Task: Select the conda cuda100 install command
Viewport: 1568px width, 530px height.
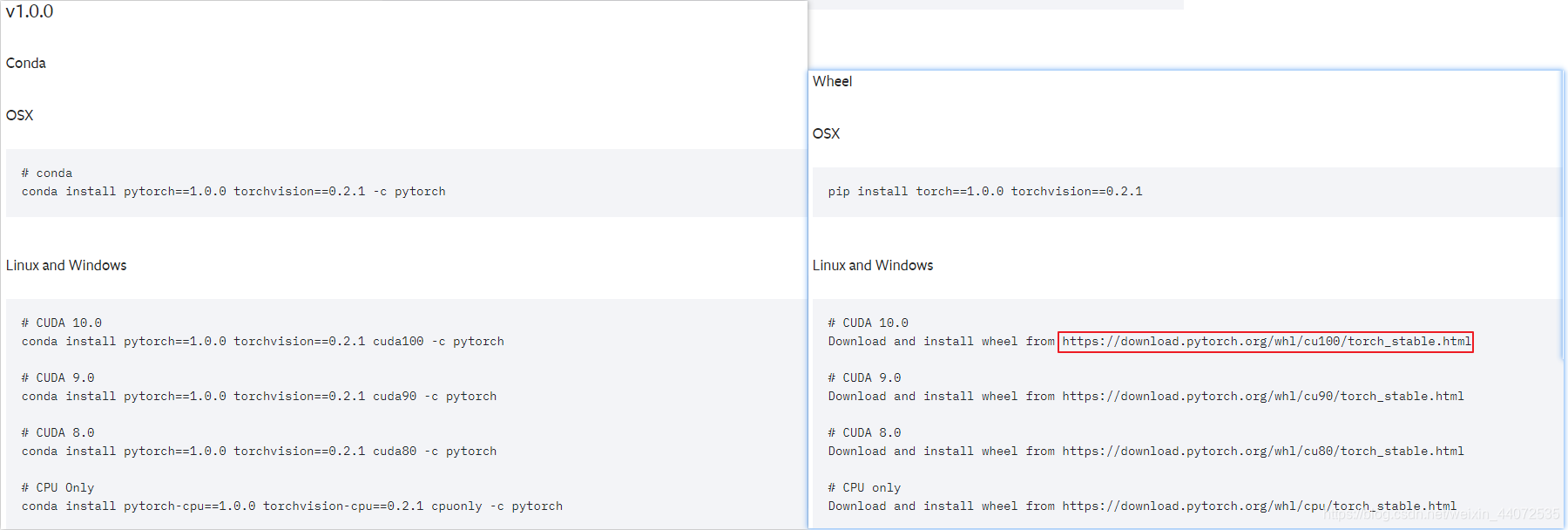Action: tap(262, 342)
